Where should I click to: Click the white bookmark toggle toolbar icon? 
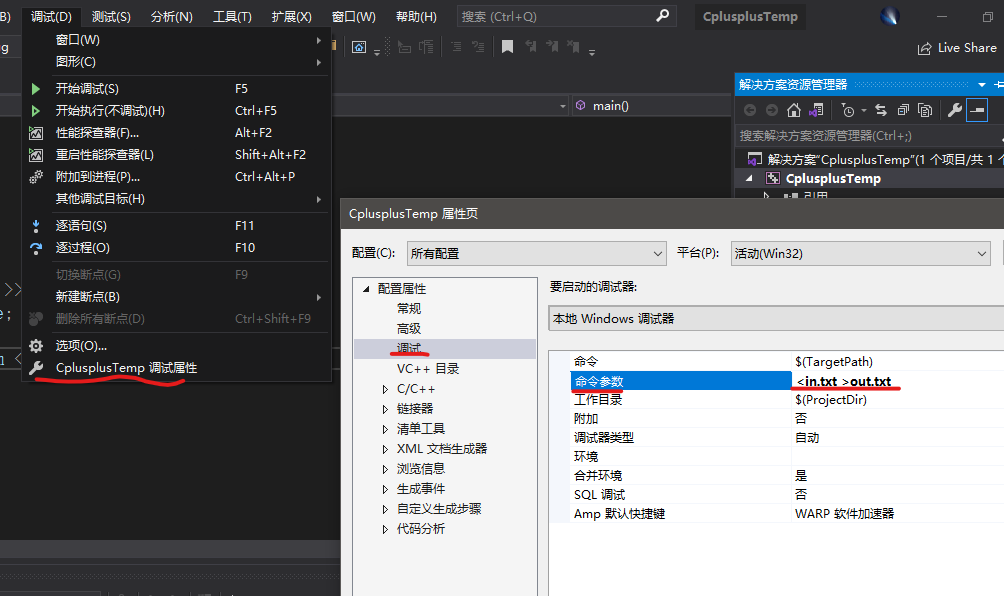click(x=507, y=47)
